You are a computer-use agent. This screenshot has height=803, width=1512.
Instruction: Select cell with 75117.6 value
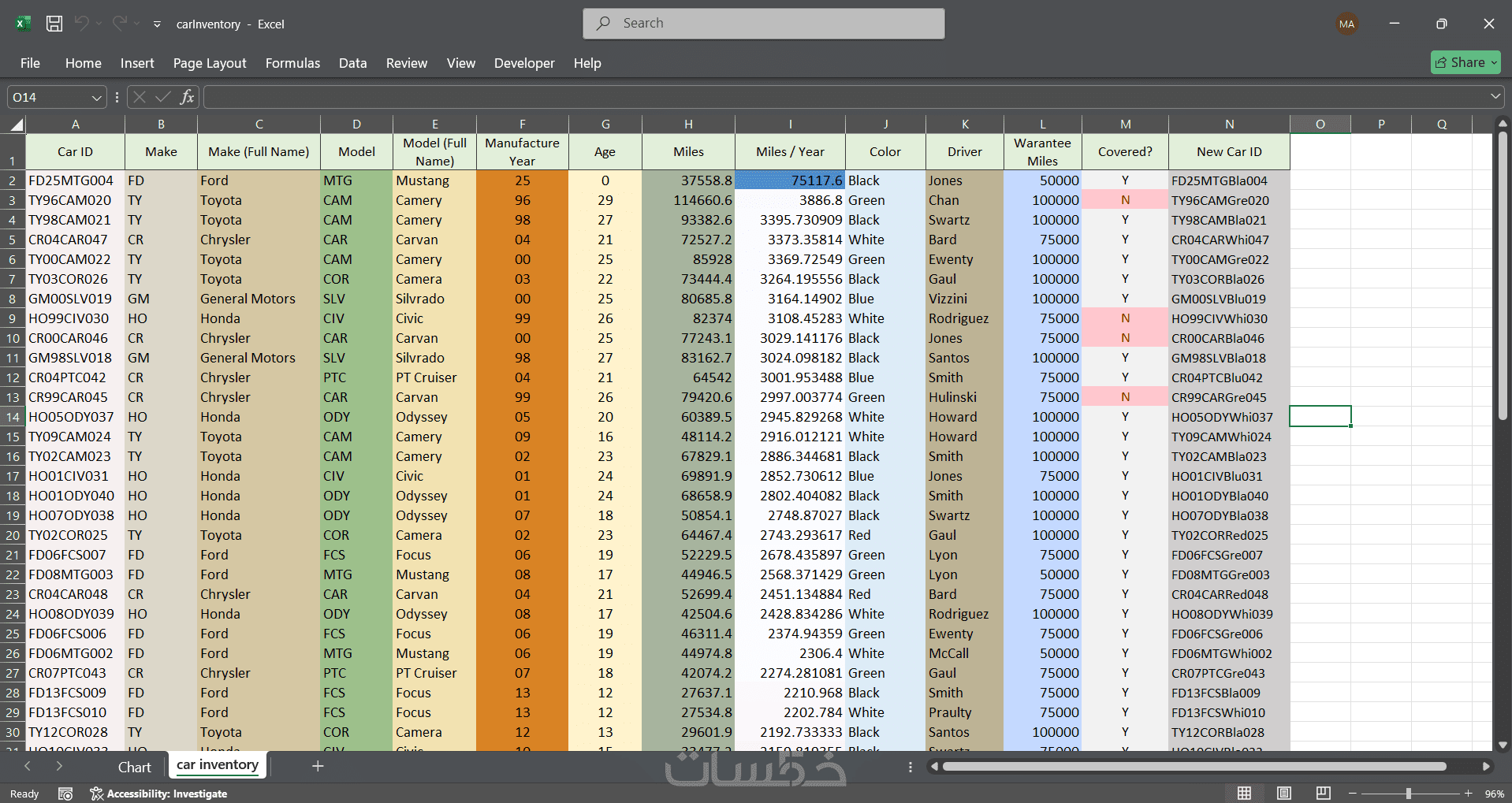(790, 180)
